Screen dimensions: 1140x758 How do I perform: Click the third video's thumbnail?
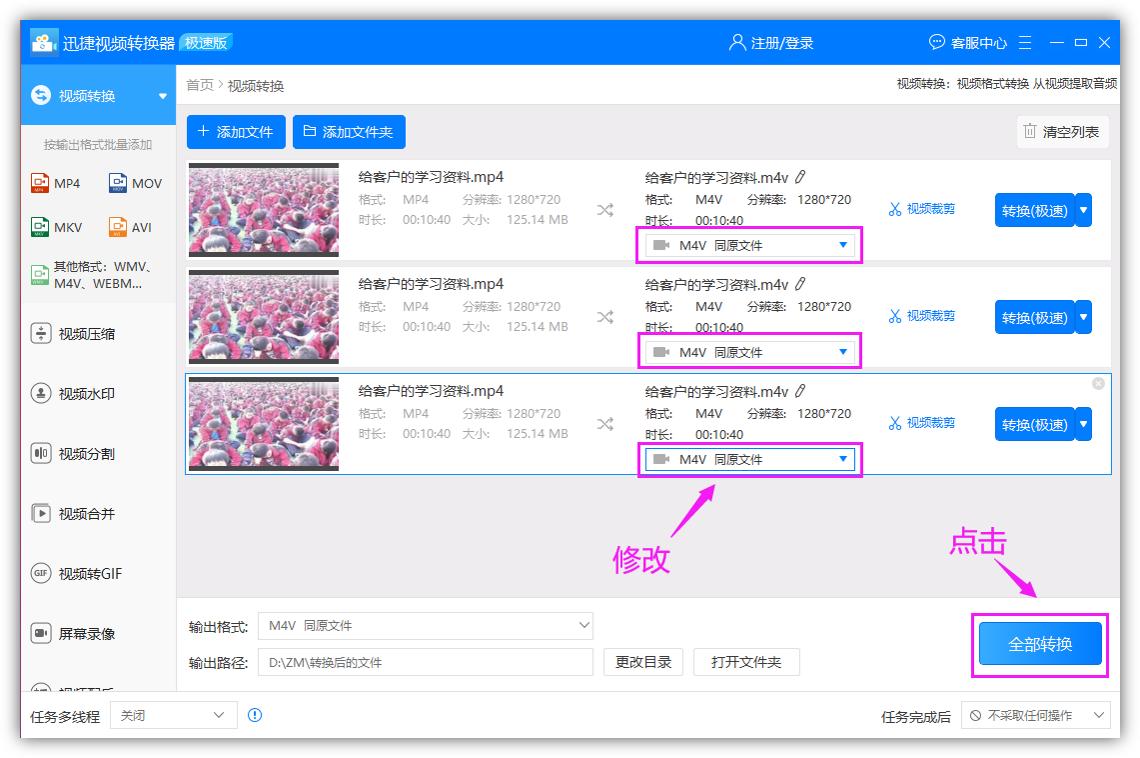(x=263, y=424)
